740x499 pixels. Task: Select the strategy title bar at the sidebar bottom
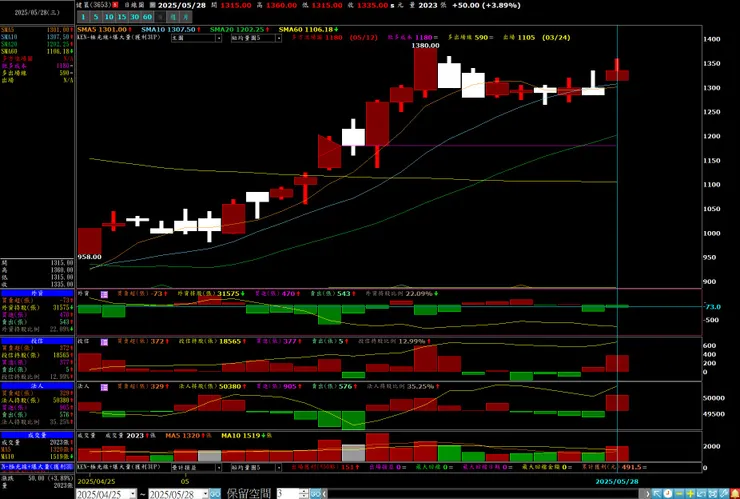tap(37, 466)
